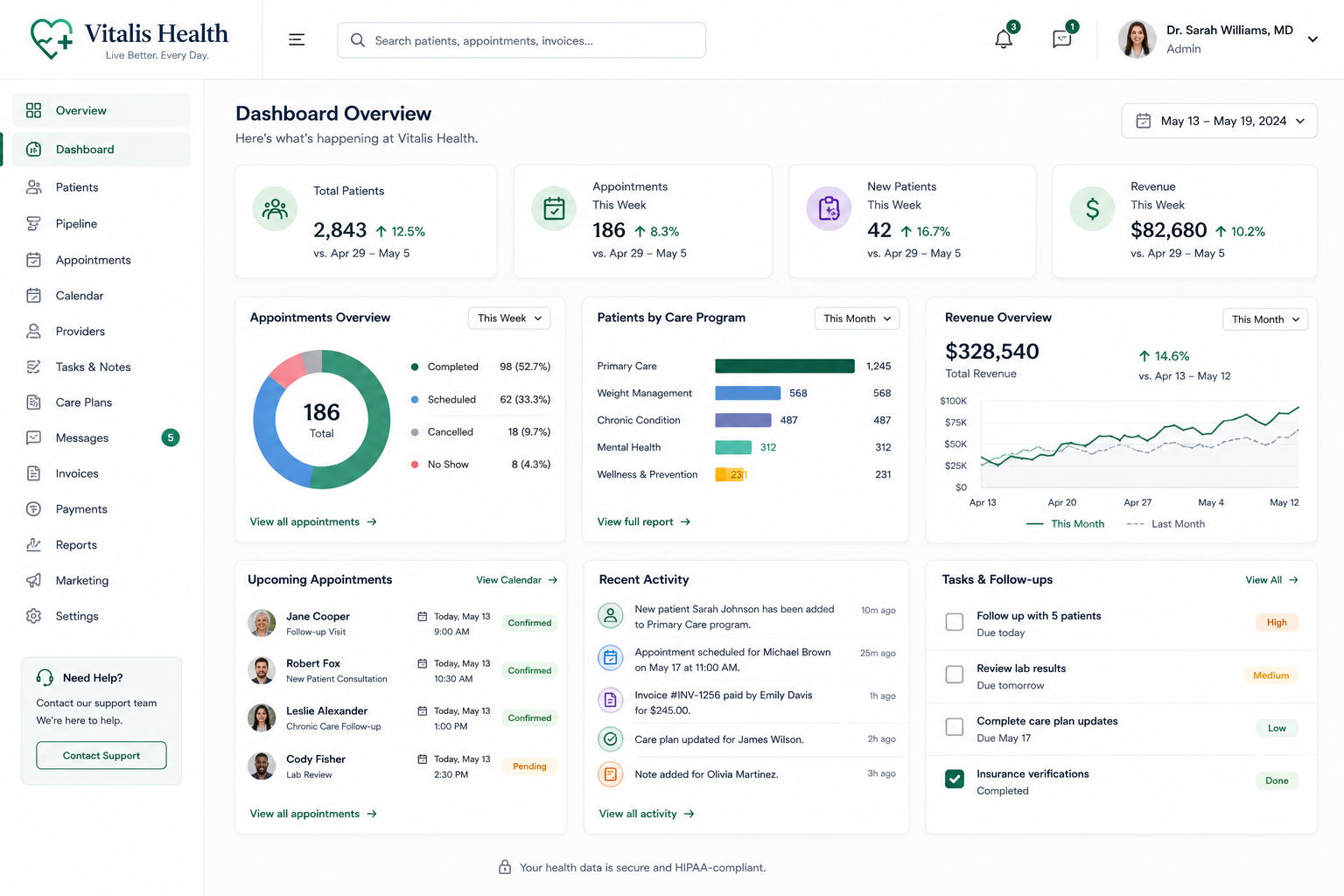Open the notifications bell icon
1344x896 pixels.
[x=1004, y=39]
